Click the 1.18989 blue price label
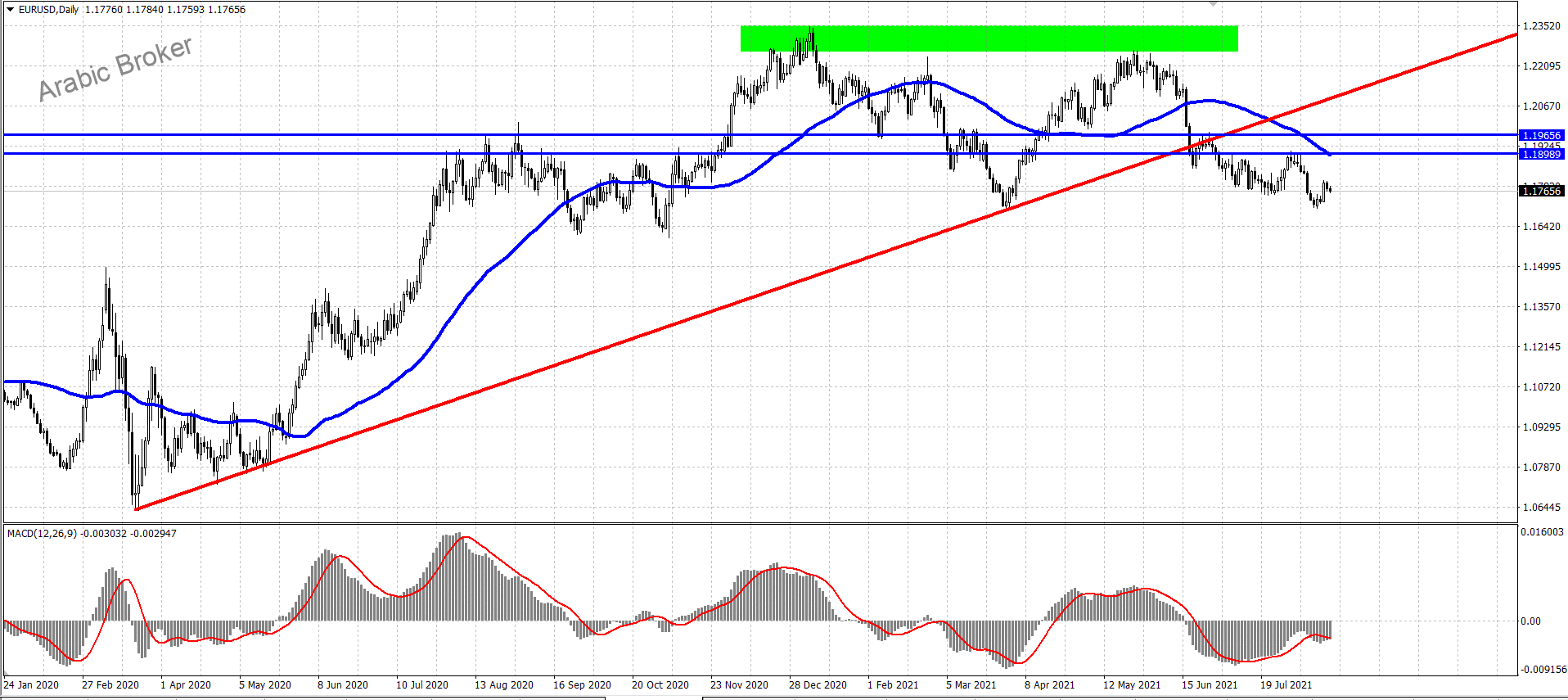Viewport: 1568px width, 700px height. (1541, 154)
